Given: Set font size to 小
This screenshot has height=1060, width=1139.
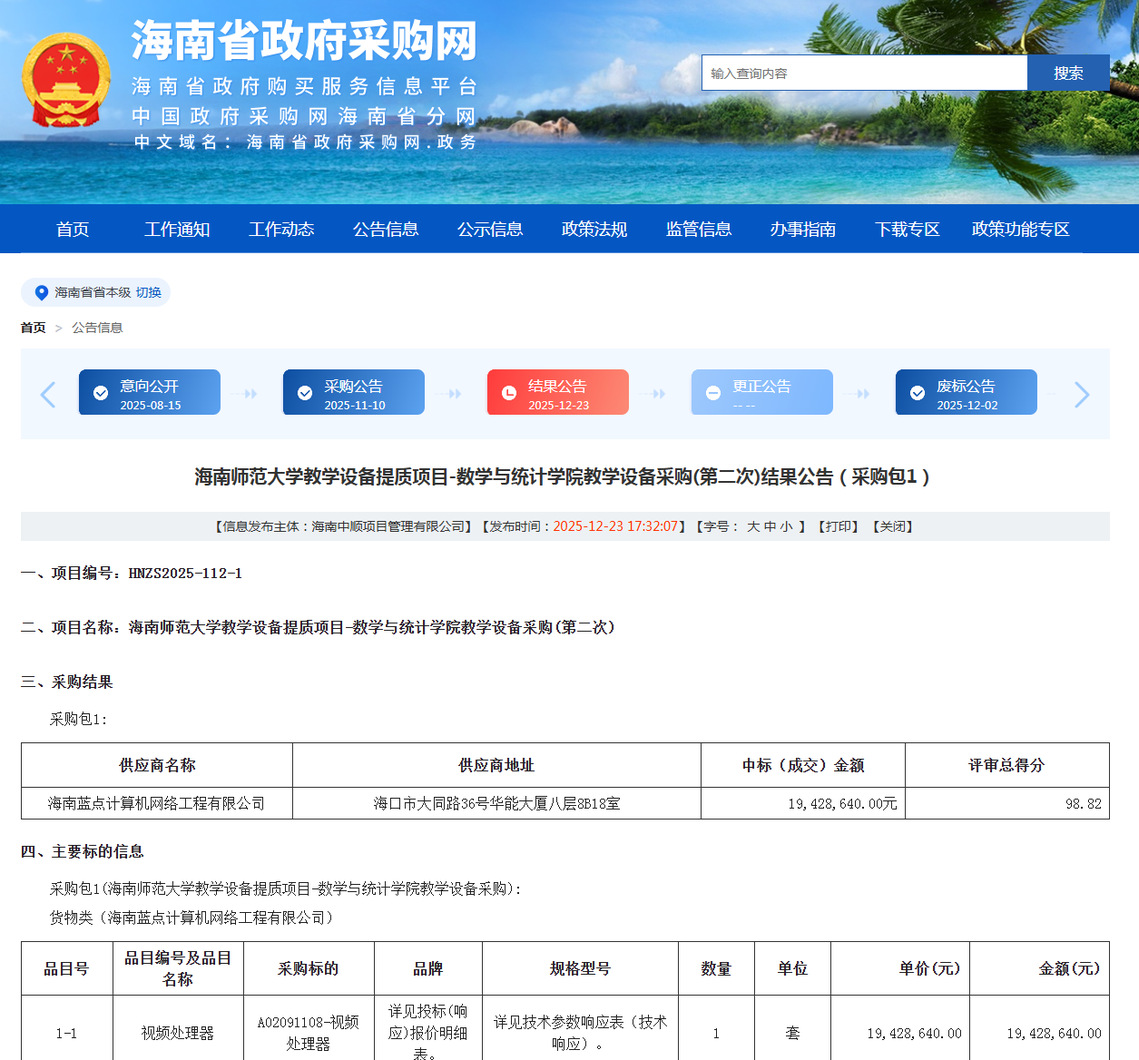Looking at the screenshot, I should tap(786, 527).
